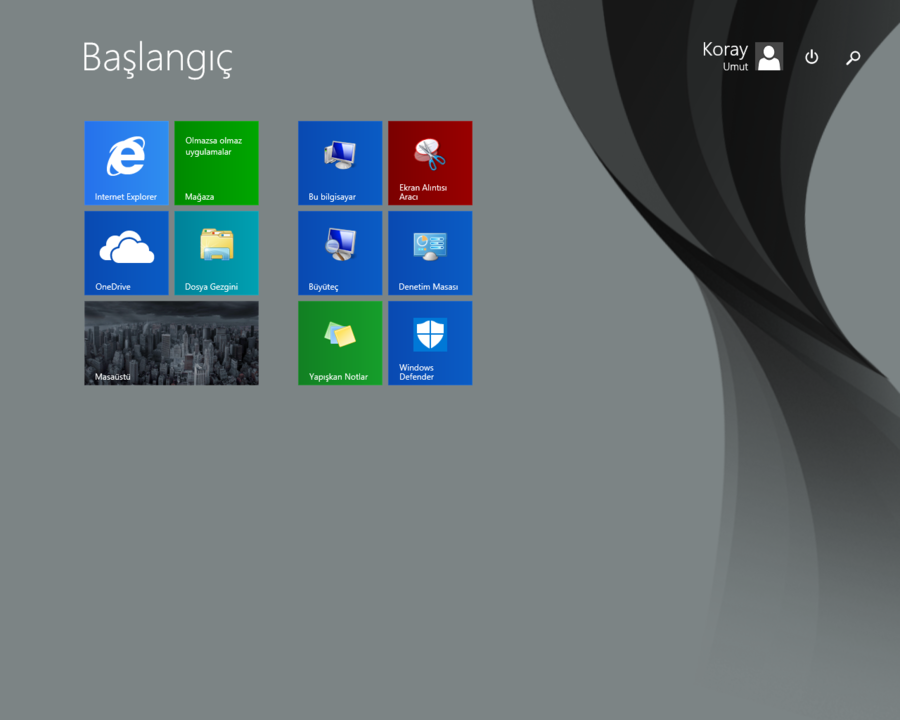Image resolution: width=900 pixels, height=720 pixels.
Task: Open the Dosya Gezgini file explorer tile
Action: pos(216,253)
